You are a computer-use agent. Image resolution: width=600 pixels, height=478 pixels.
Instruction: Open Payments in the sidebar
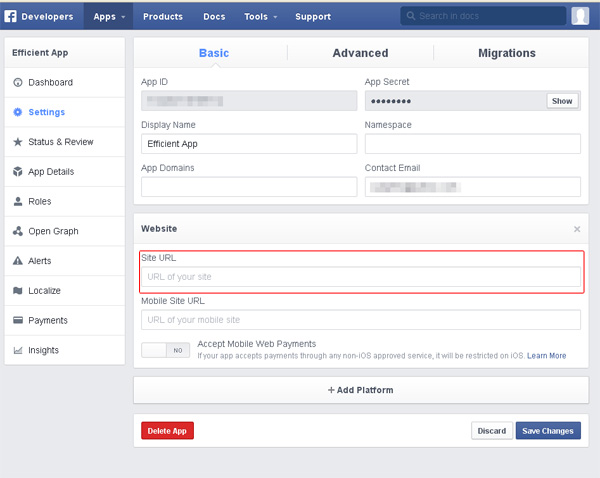pyautogui.click(x=65, y=320)
